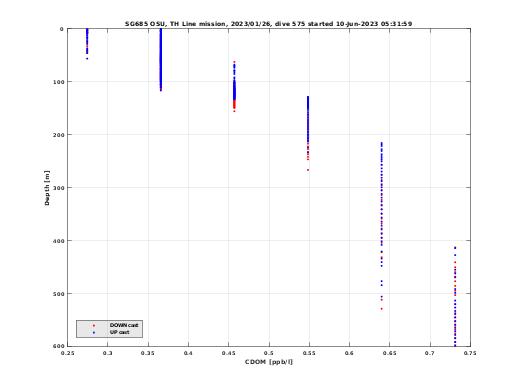Click the 100 depth tick label
This screenshot has height=390, width=520.
59,82
